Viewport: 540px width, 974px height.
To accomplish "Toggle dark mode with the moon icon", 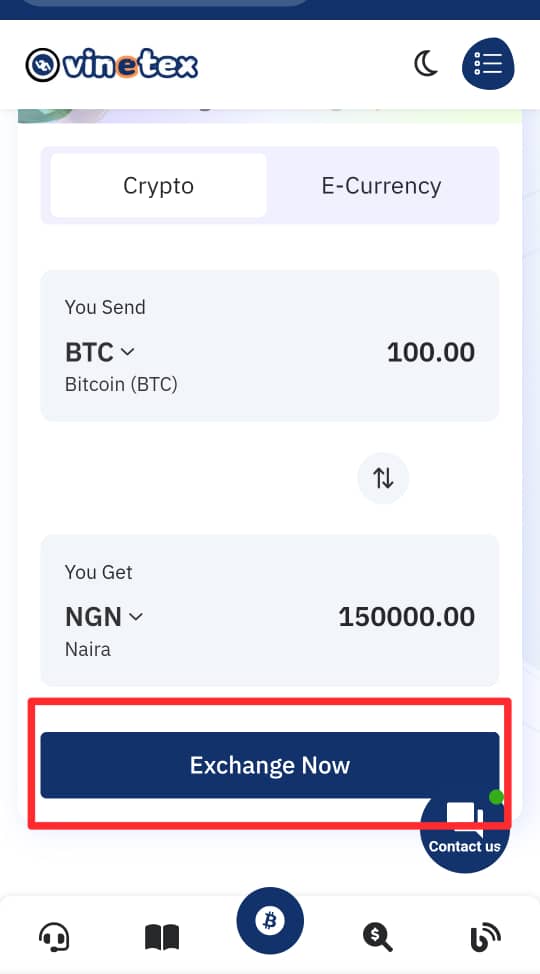I will click(x=426, y=64).
